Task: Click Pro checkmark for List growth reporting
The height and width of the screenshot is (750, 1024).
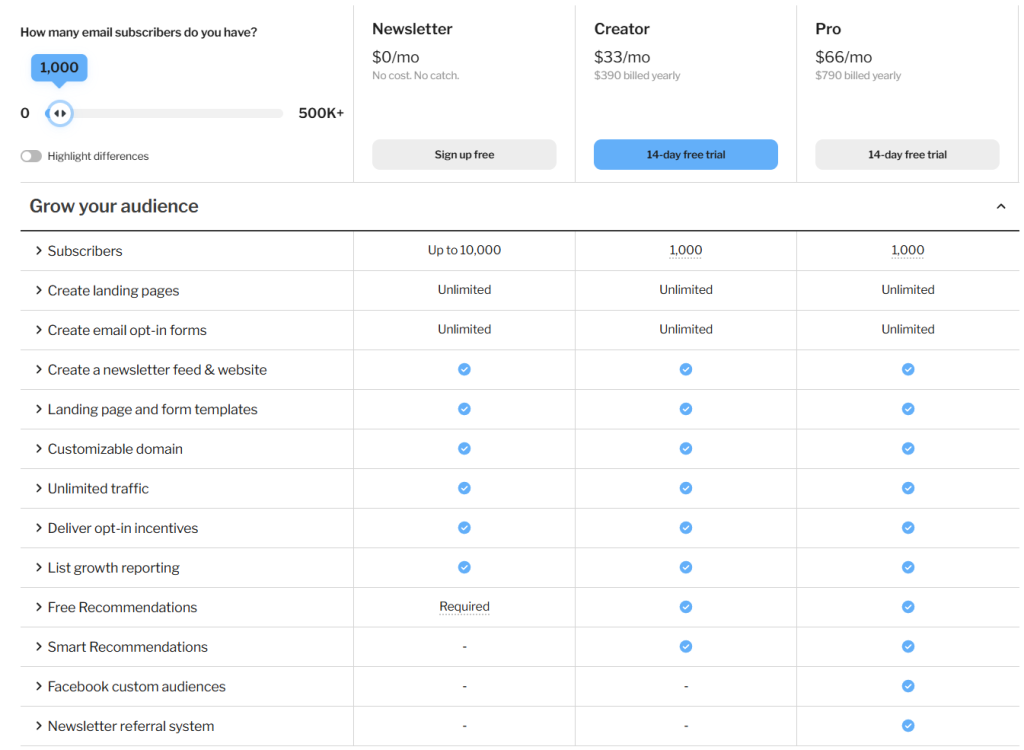Action: (x=908, y=567)
